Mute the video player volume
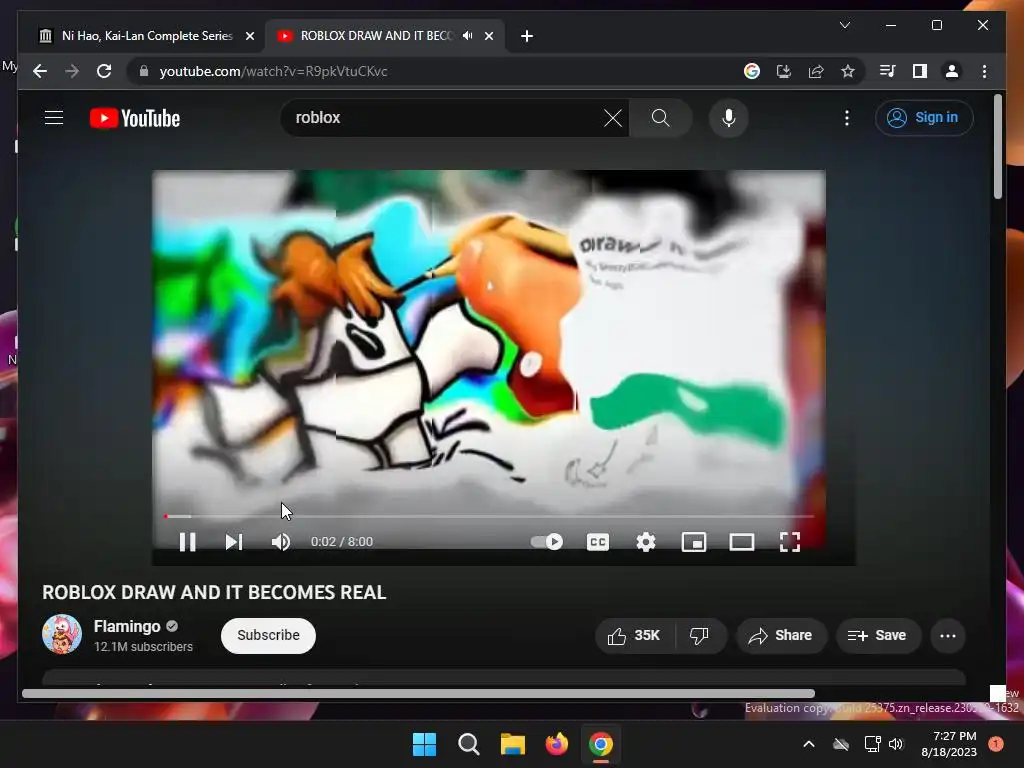 click(281, 542)
